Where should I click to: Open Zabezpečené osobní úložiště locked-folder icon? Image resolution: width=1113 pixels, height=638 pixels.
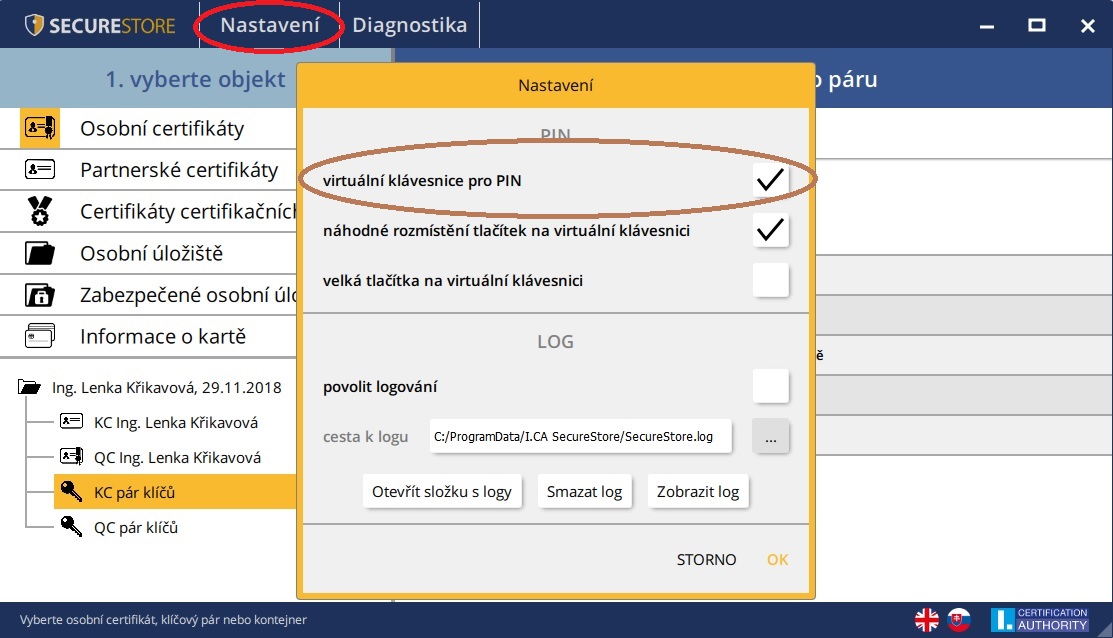click(38, 296)
